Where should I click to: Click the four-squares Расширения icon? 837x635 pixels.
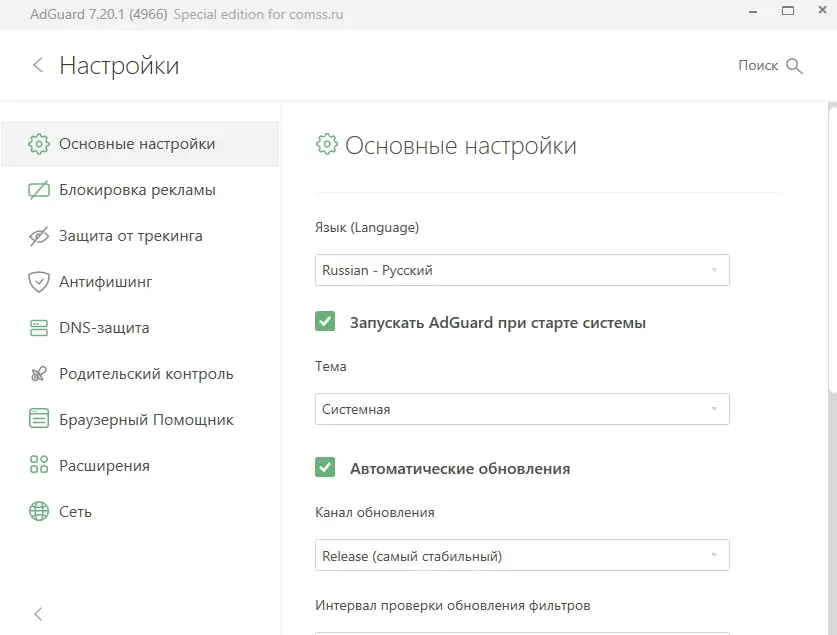[x=39, y=466]
